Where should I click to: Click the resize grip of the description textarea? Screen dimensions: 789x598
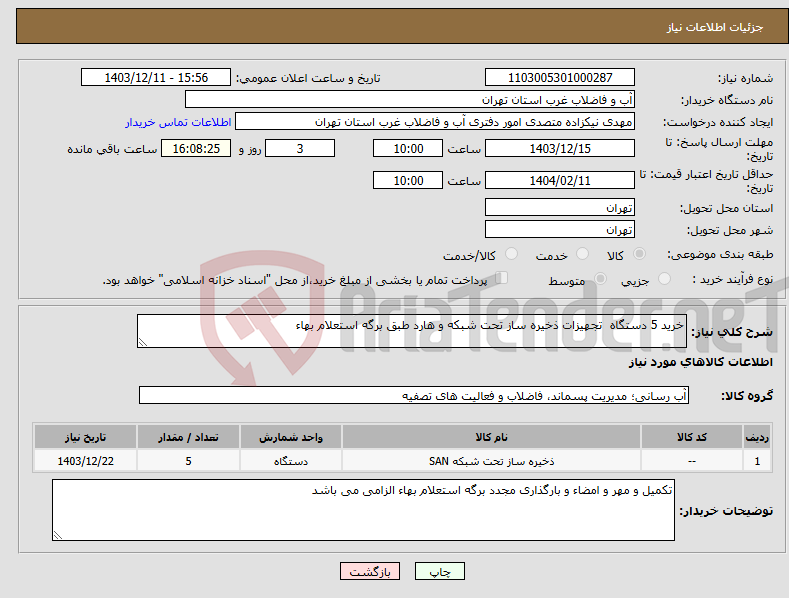point(143,342)
